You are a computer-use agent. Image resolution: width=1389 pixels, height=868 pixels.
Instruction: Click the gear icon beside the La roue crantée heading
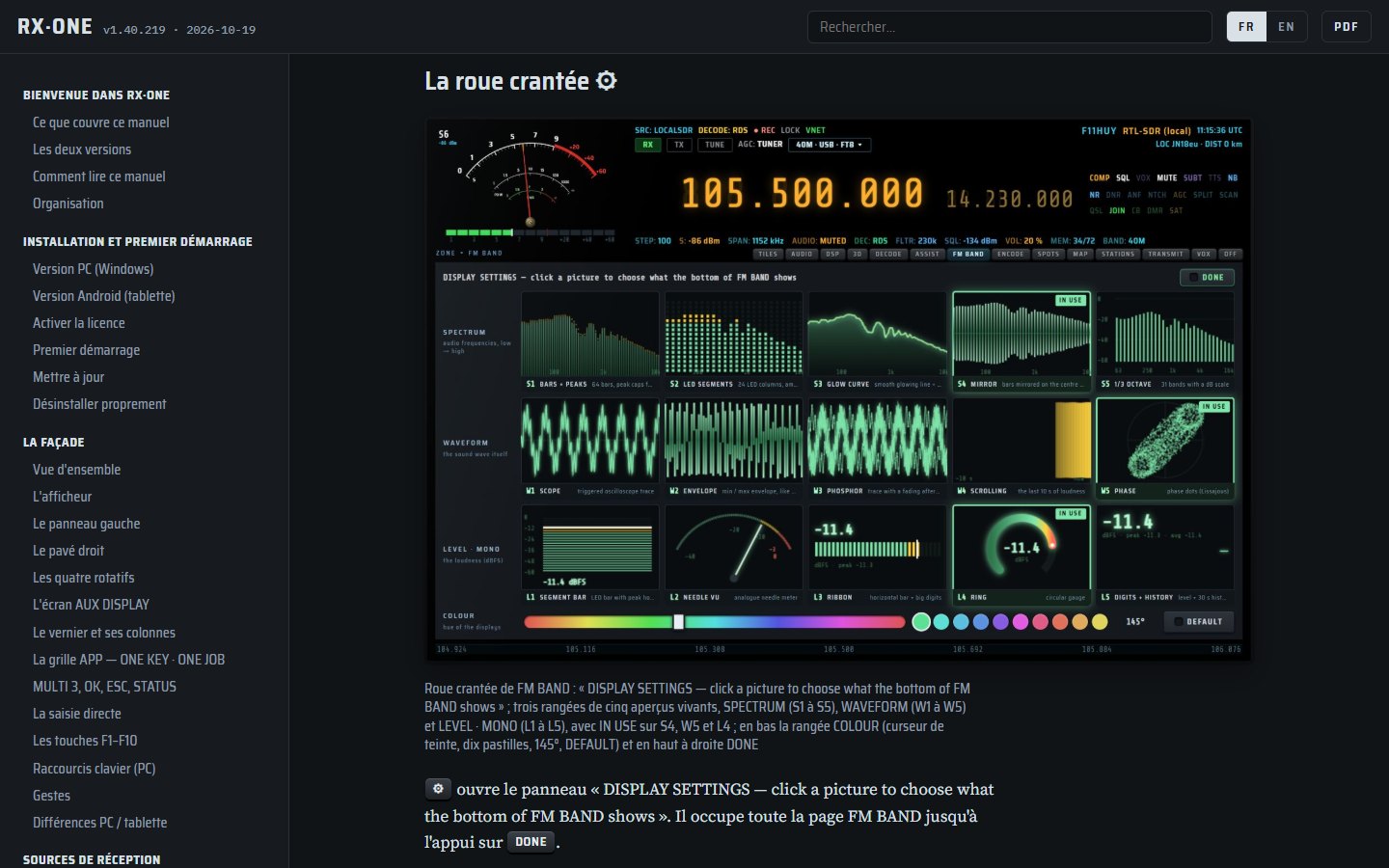click(x=606, y=81)
